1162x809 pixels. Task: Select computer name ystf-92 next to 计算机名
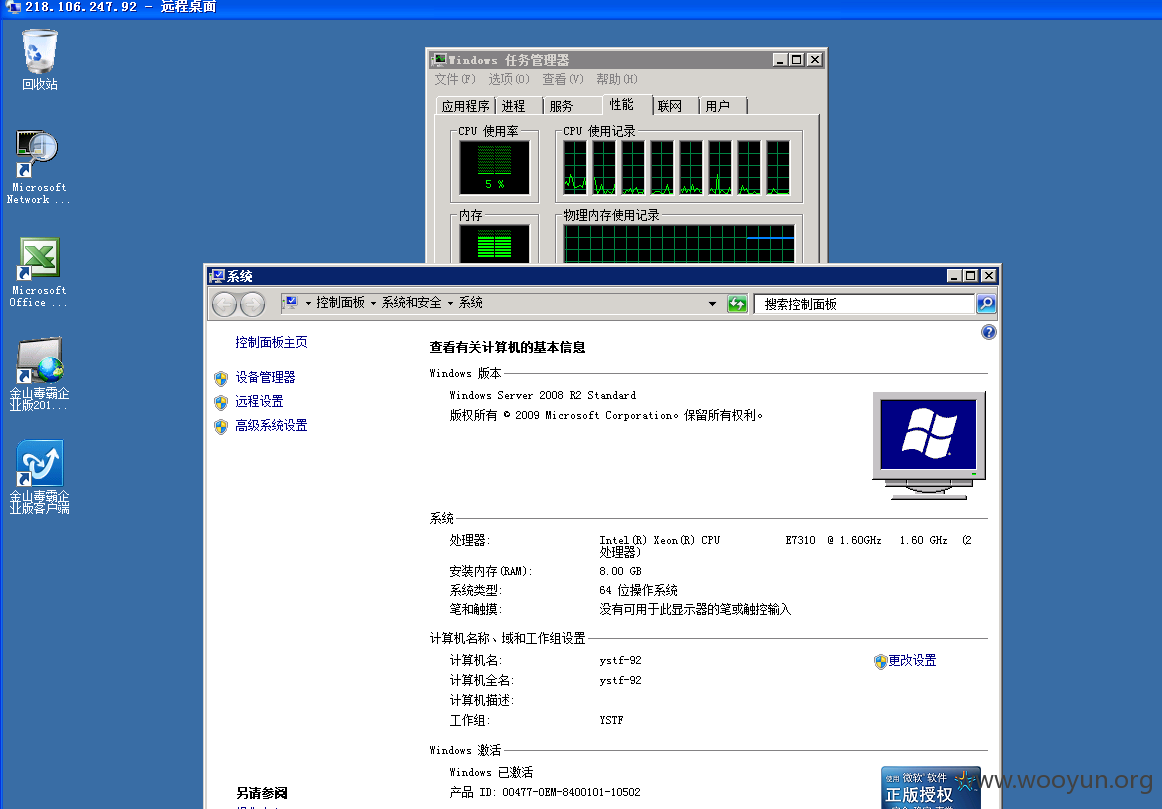(x=620, y=660)
